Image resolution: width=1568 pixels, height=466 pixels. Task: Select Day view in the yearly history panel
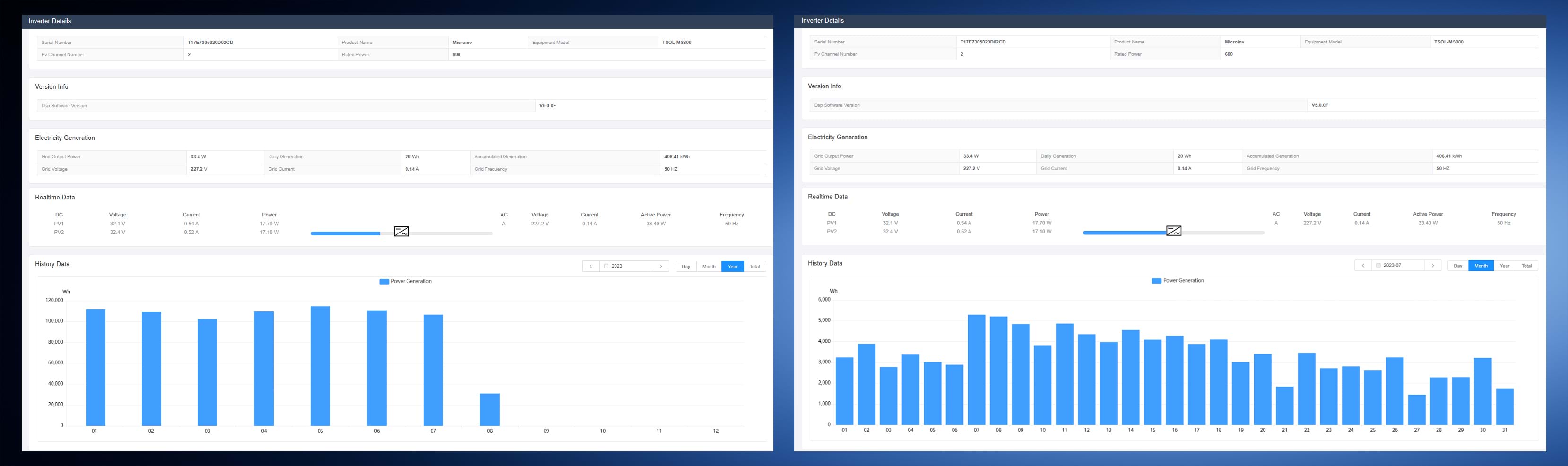pos(686,267)
